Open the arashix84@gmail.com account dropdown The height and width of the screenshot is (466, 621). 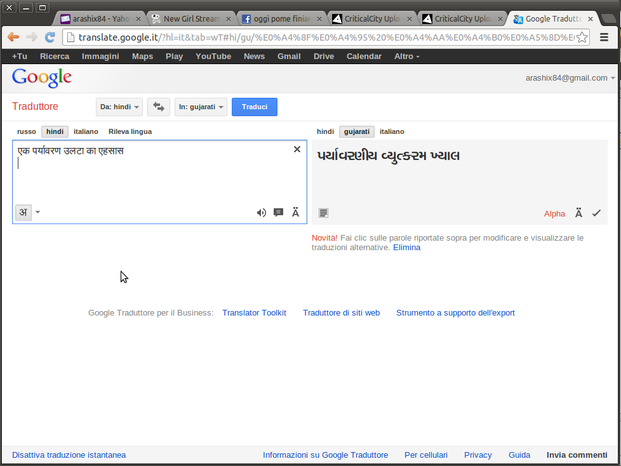[x=570, y=78]
